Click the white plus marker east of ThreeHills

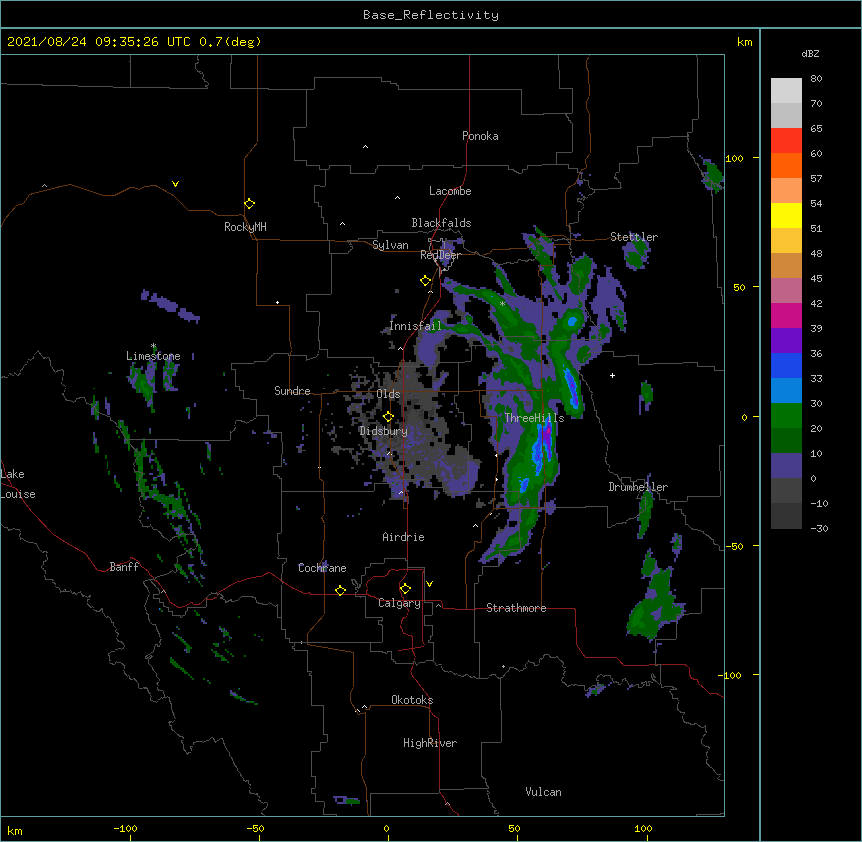tap(612, 375)
